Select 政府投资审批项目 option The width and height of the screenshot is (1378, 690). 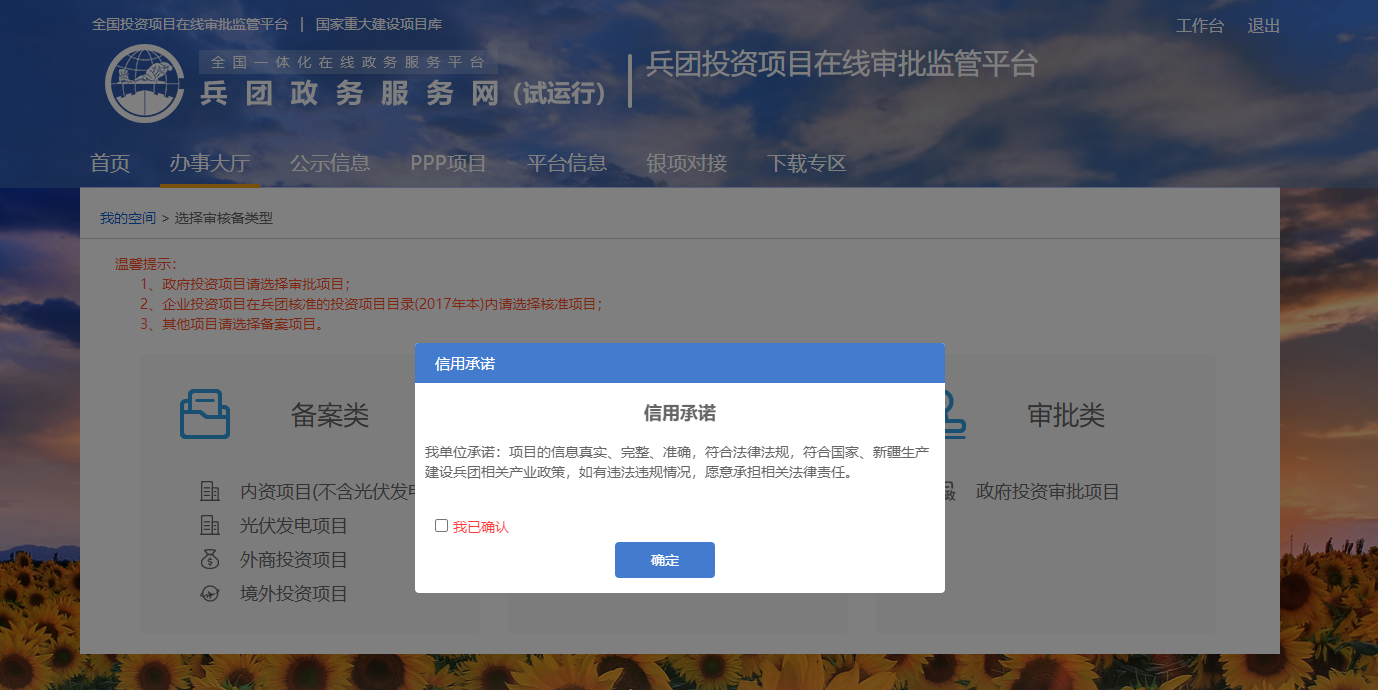click(1047, 492)
